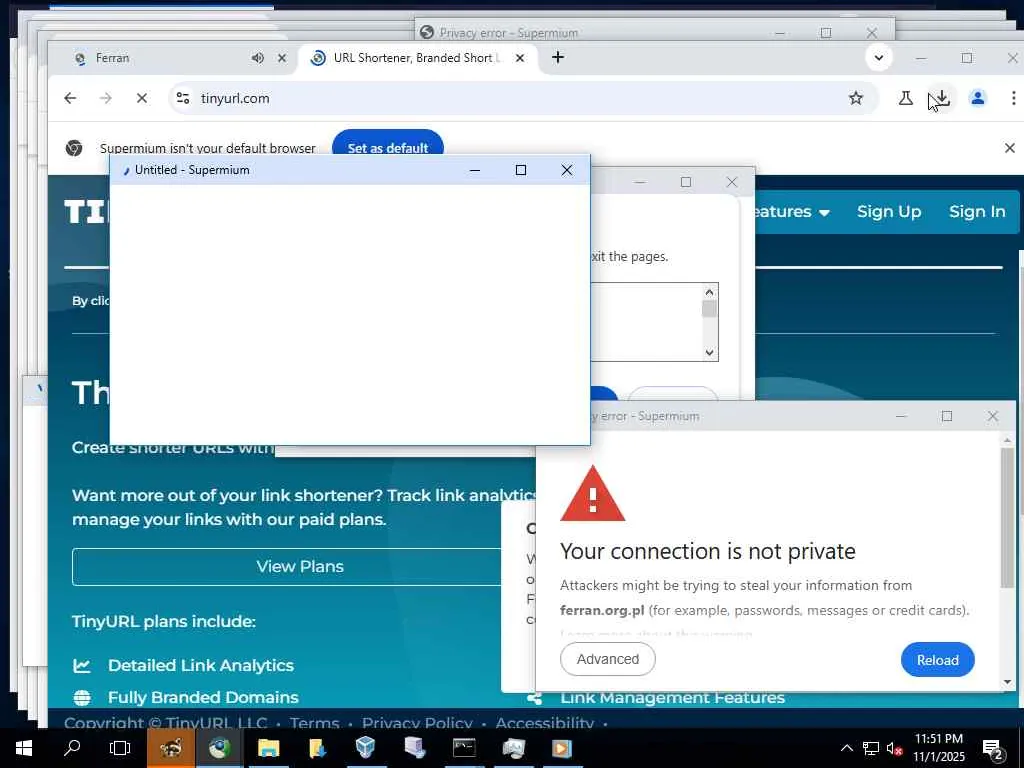1024x768 pixels.
Task: Close the Untitled - Supermium window
Action: [x=566, y=170]
